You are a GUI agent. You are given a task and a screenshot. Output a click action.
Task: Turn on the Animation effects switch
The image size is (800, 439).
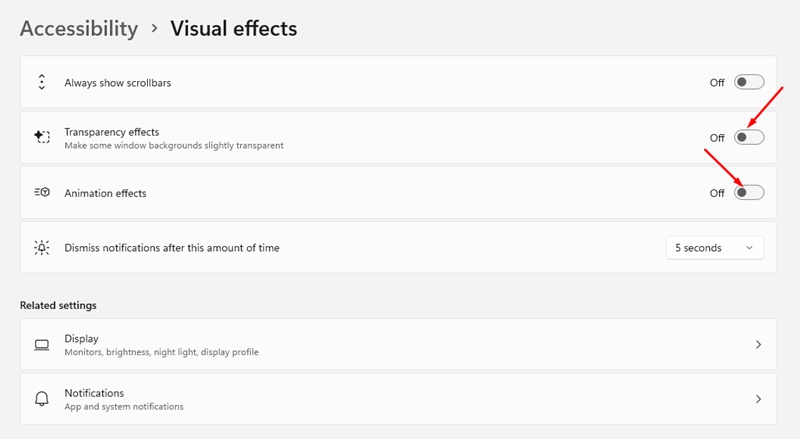(749, 192)
